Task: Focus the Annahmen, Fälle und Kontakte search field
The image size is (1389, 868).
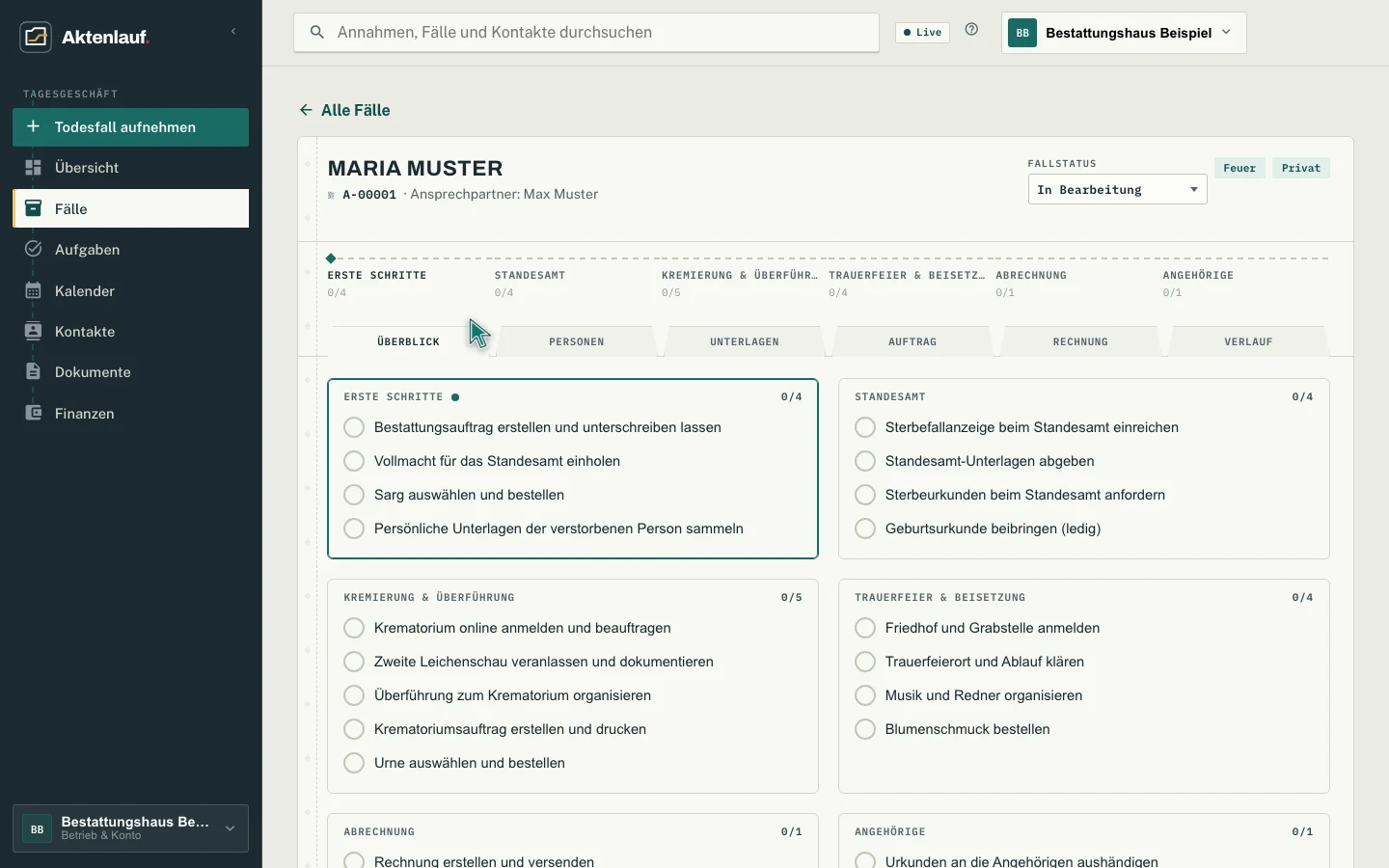Action: click(x=586, y=33)
